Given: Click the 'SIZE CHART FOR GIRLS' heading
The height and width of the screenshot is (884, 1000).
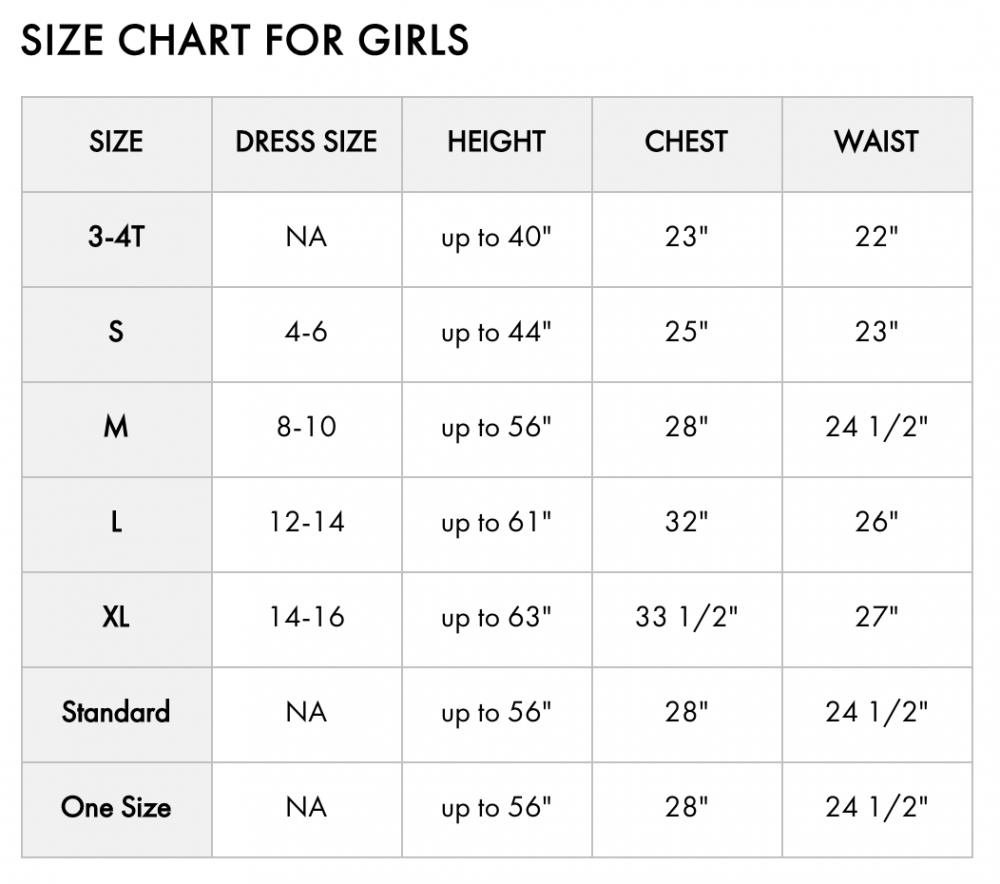Looking at the screenshot, I should [x=246, y=40].
